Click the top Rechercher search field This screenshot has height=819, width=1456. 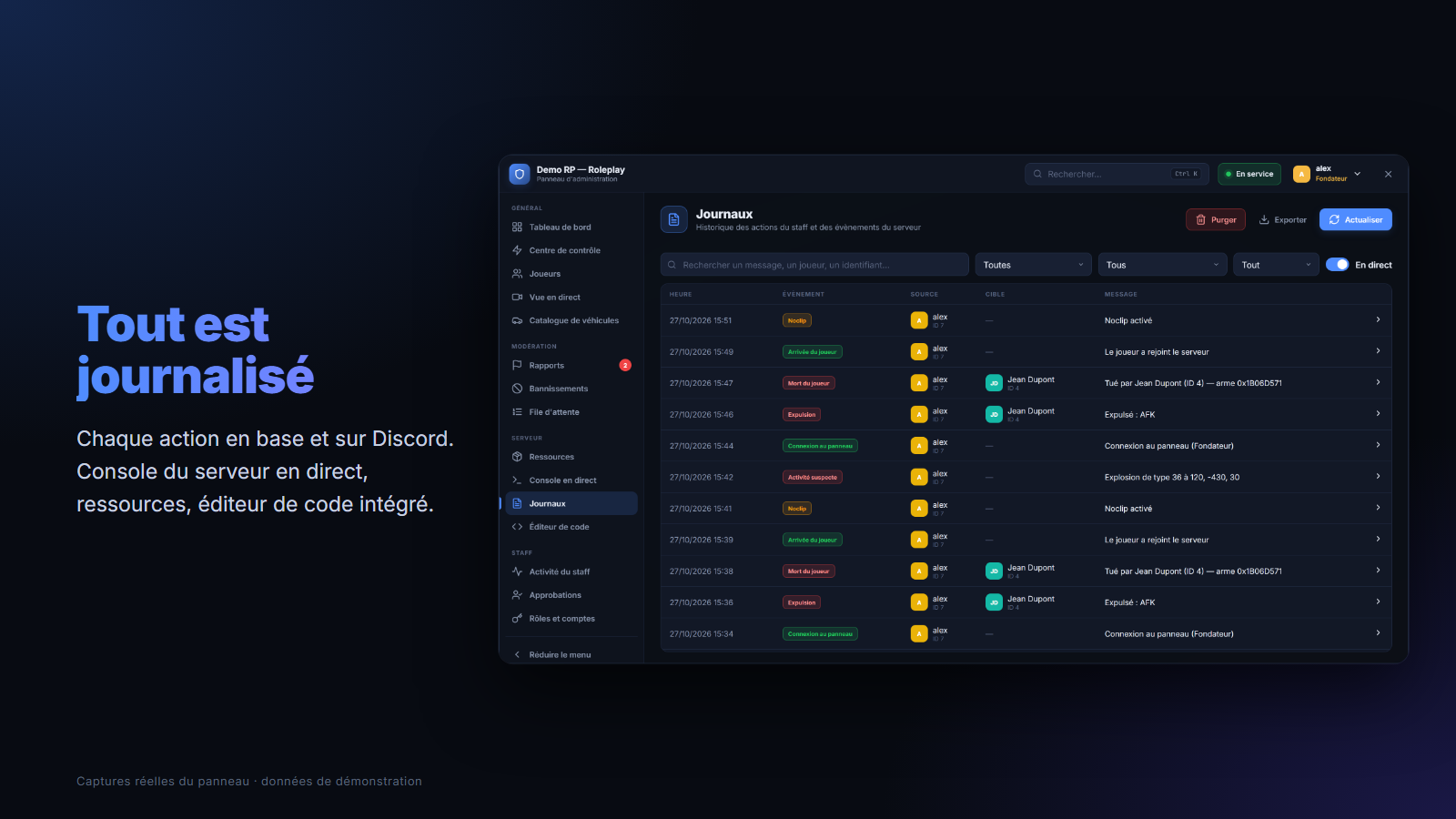click(1117, 174)
